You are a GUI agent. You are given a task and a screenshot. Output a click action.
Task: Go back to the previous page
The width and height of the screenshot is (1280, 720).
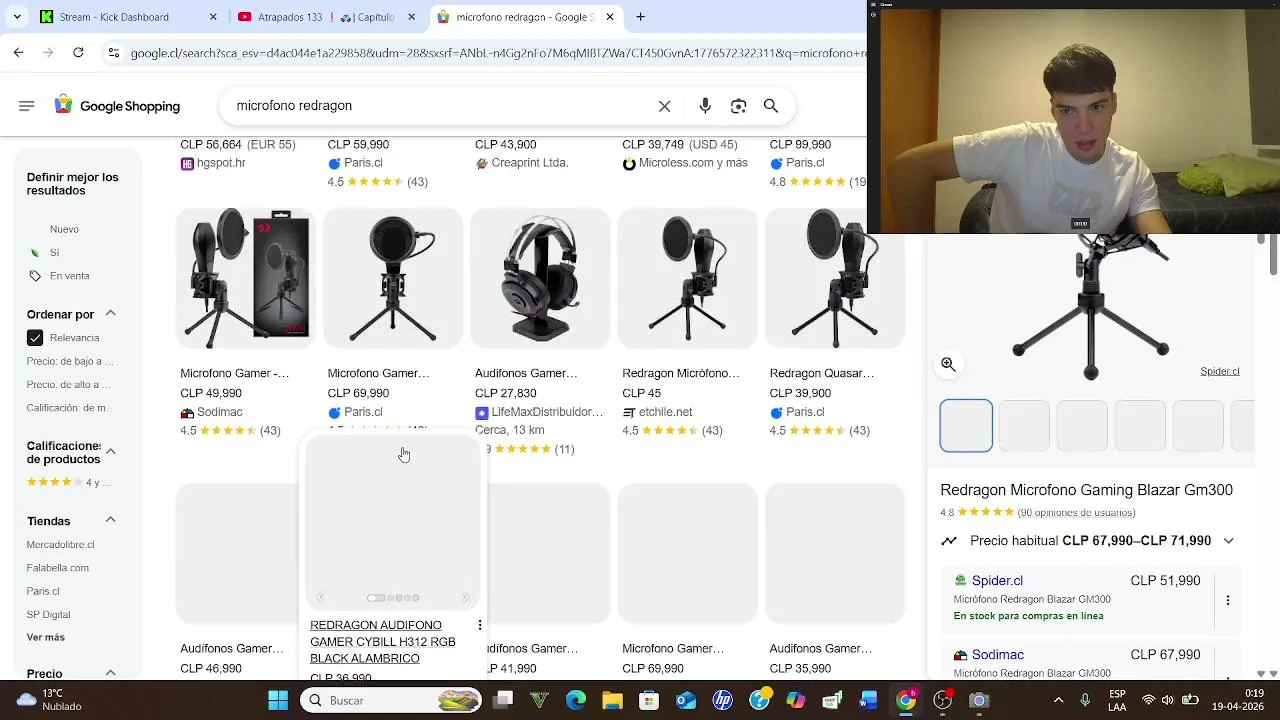coord(18,53)
